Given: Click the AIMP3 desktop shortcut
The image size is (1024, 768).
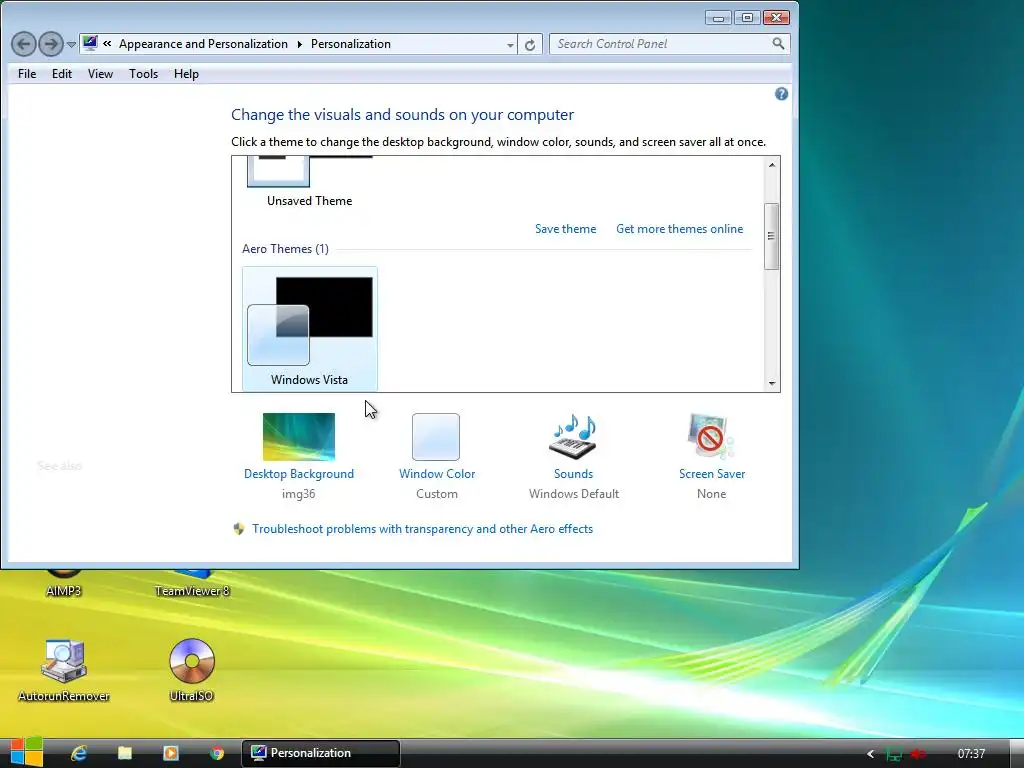Looking at the screenshot, I should coord(63,584).
